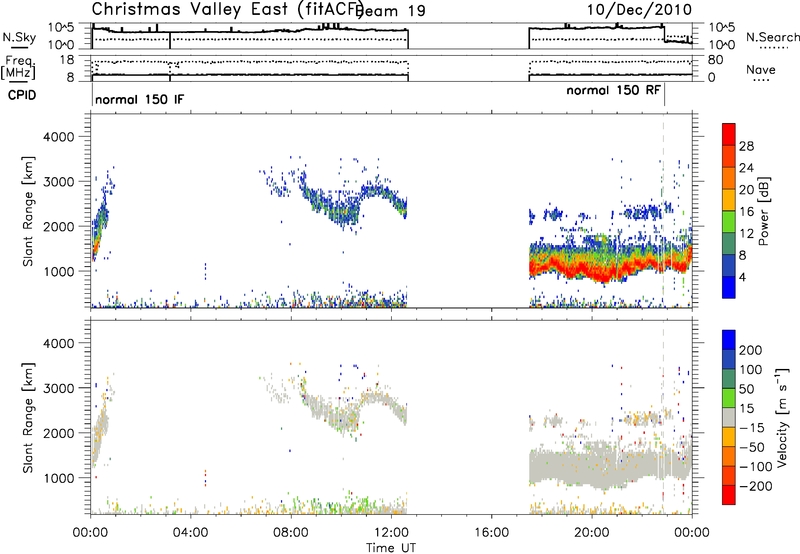The height and width of the screenshot is (554, 800).
Task: Click the '-15' label on Velocity colorbar
Action: (752, 427)
